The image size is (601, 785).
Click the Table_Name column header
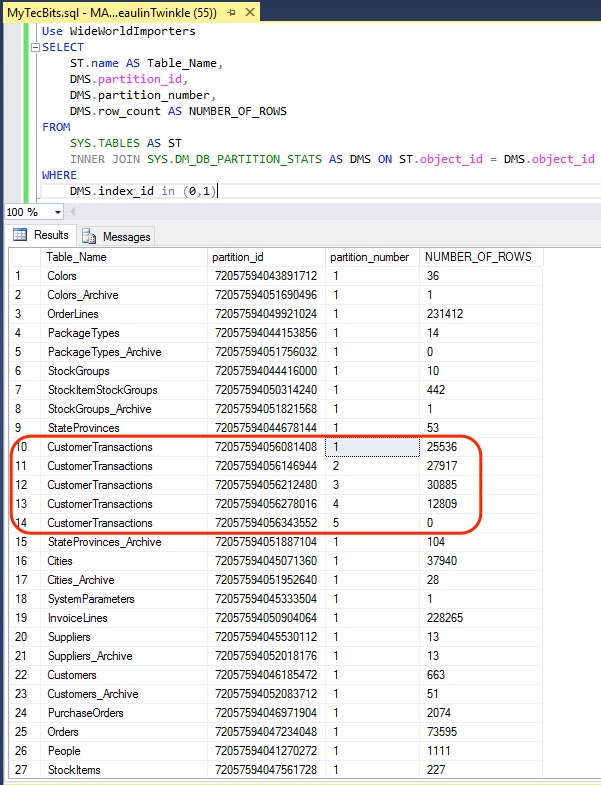coord(124,257)
